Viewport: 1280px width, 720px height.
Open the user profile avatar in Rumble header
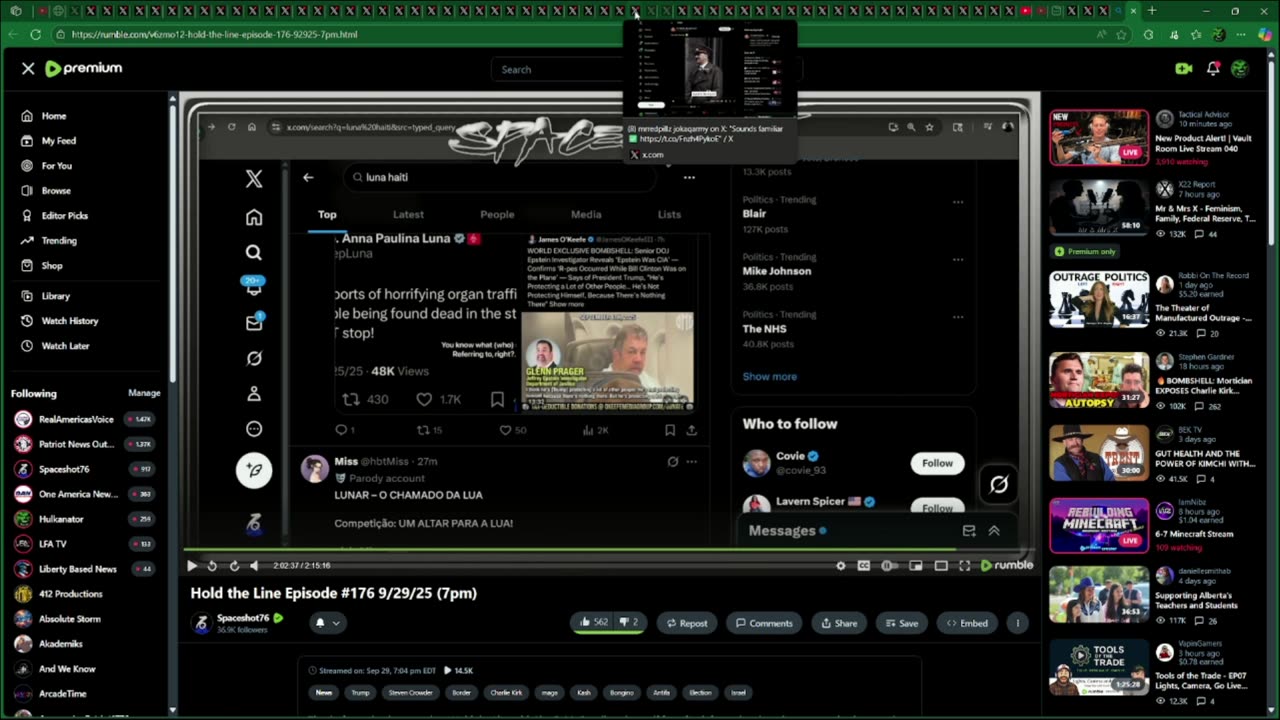point(1240,69)
